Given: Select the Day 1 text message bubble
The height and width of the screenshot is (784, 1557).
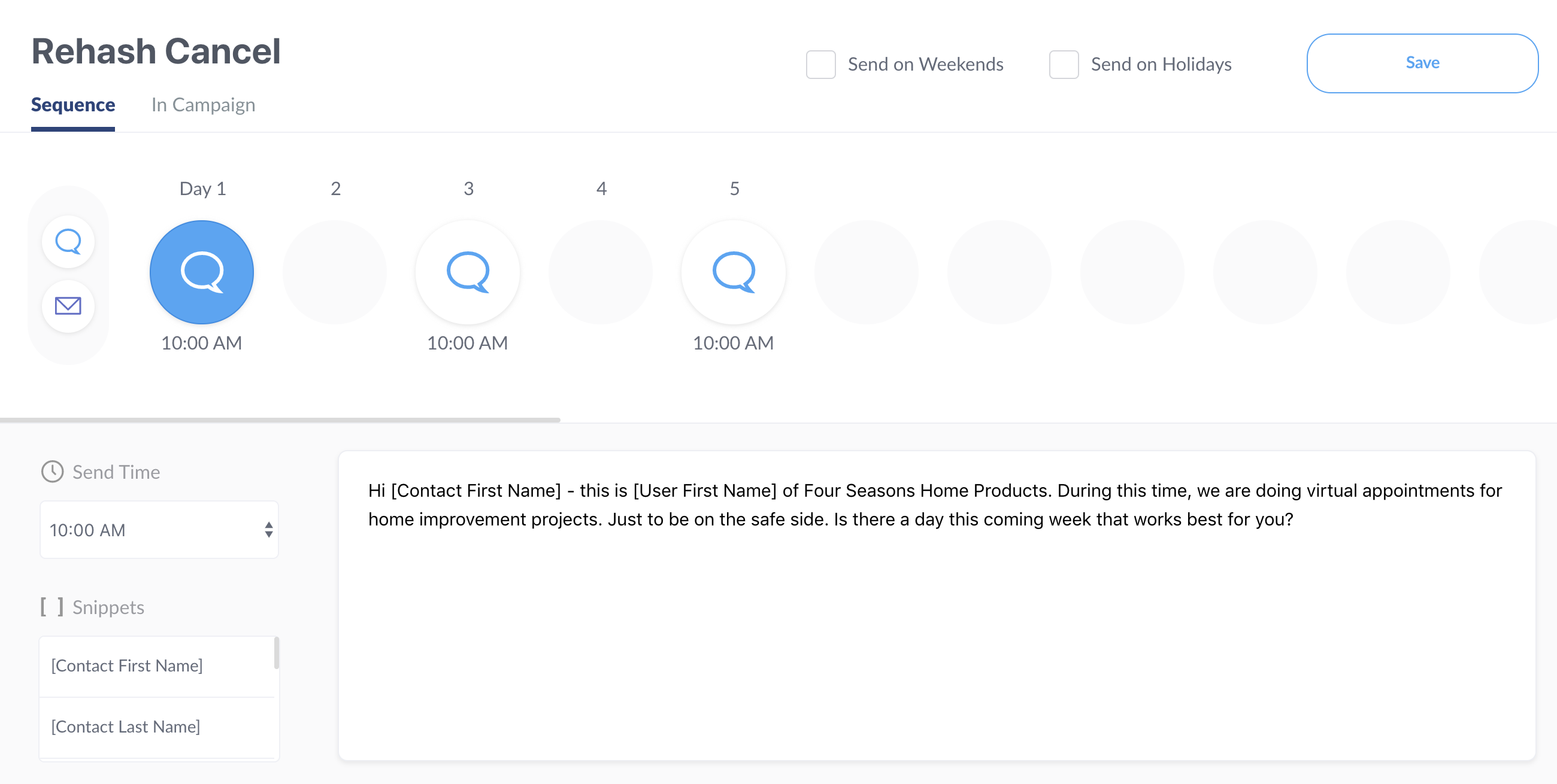Looking at the screenshot, I should [x=201, y=272].
